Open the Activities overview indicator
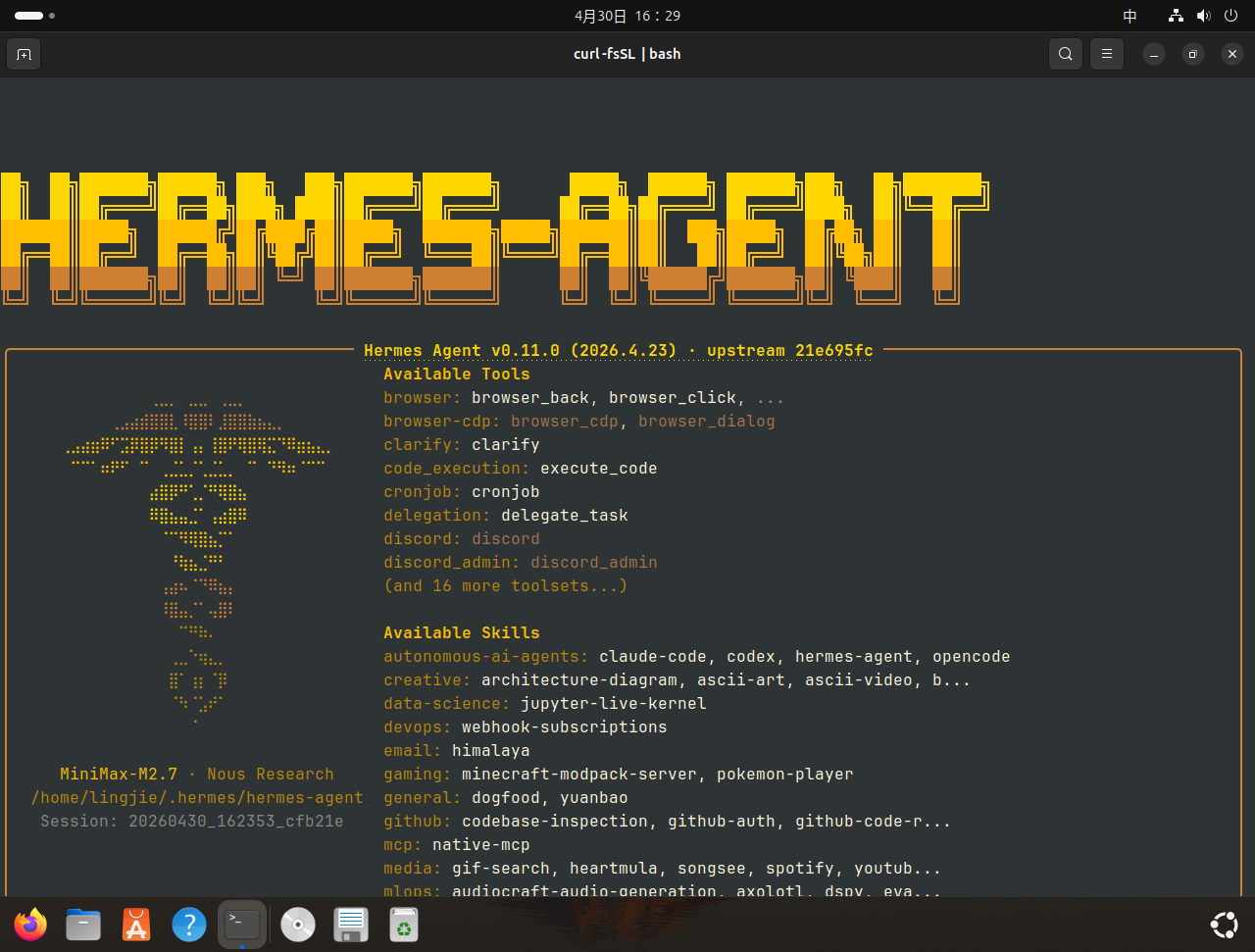This screenshot has width=1255, height=952. click(x=34, y=16)
